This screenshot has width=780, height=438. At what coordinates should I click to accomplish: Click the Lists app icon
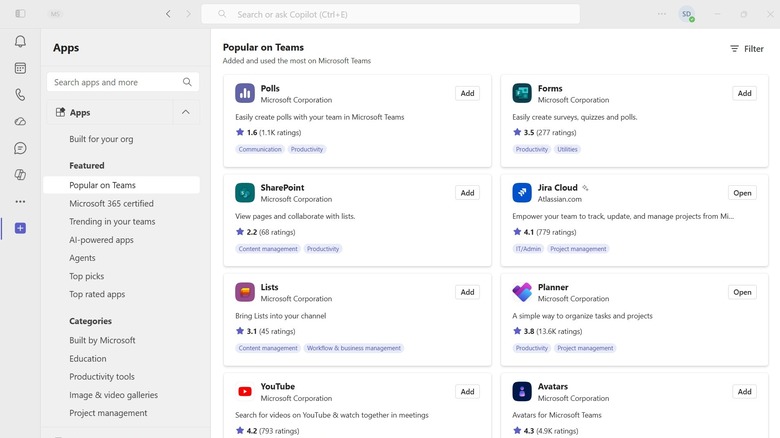pos(245,292)
